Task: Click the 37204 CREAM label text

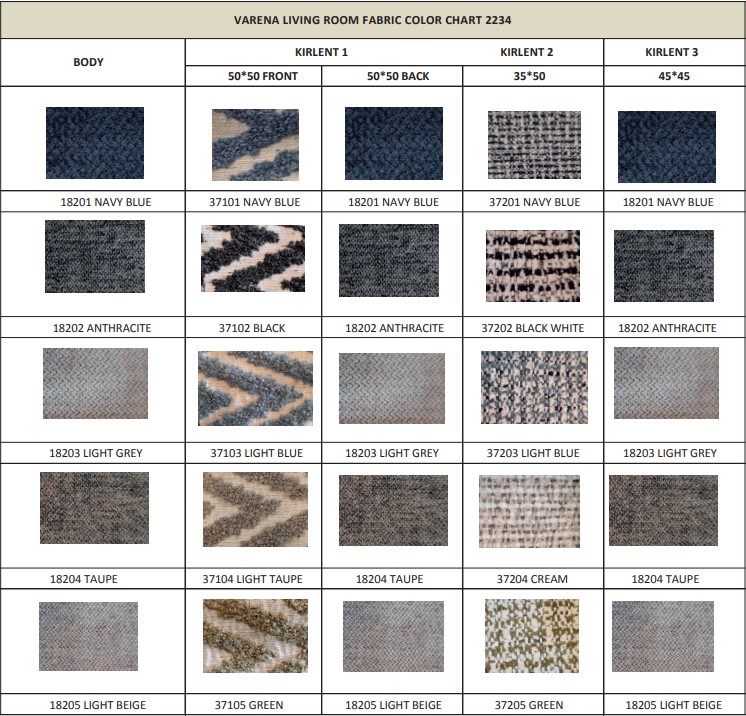Action: pos(534,579)
